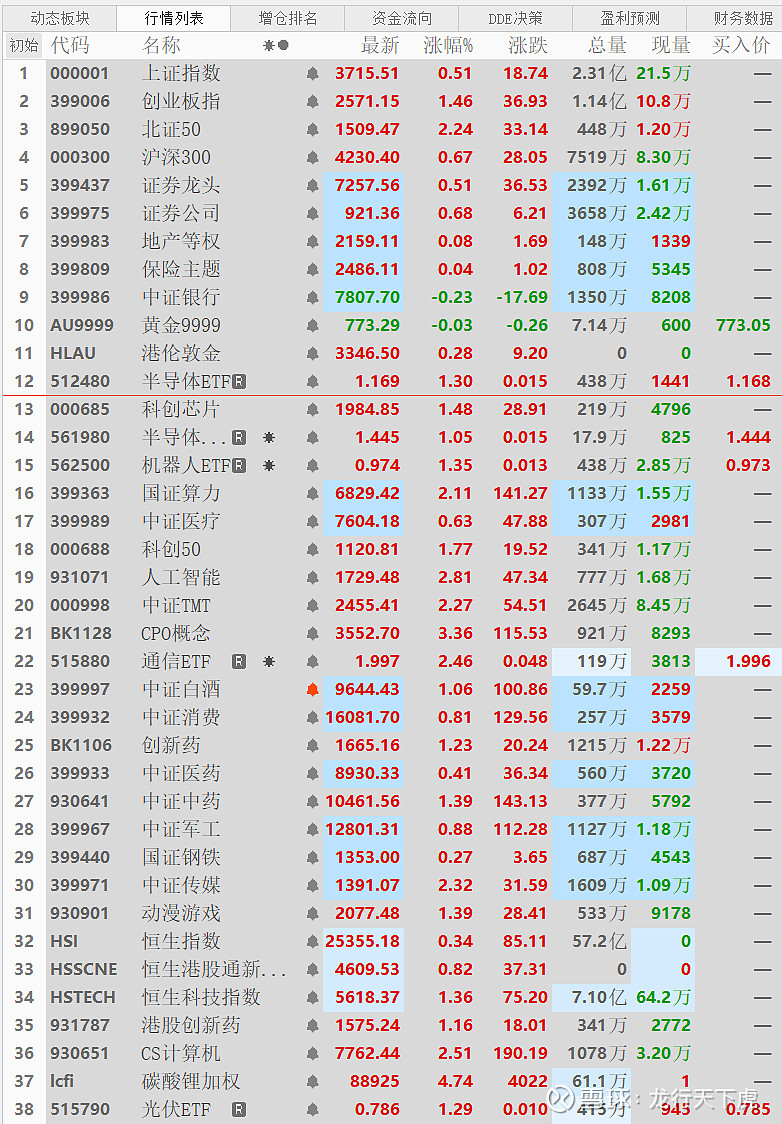Click the alert bell for 上证指数
Viewport: 782px width, 1124px height.
pyautogui.click(x=313, y=74)
